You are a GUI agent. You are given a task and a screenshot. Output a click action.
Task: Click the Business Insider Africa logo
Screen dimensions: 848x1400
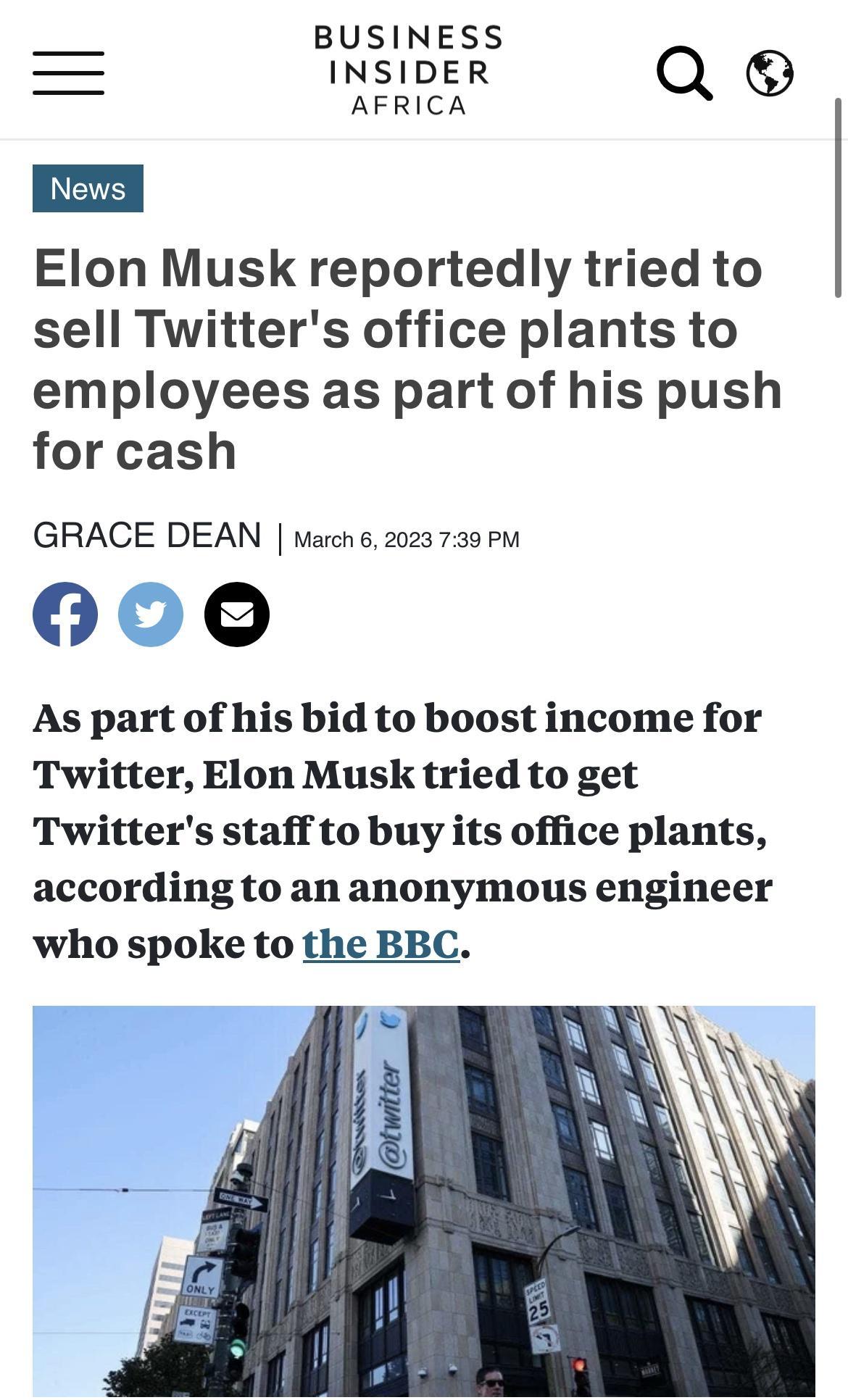(x=407, y=69)
